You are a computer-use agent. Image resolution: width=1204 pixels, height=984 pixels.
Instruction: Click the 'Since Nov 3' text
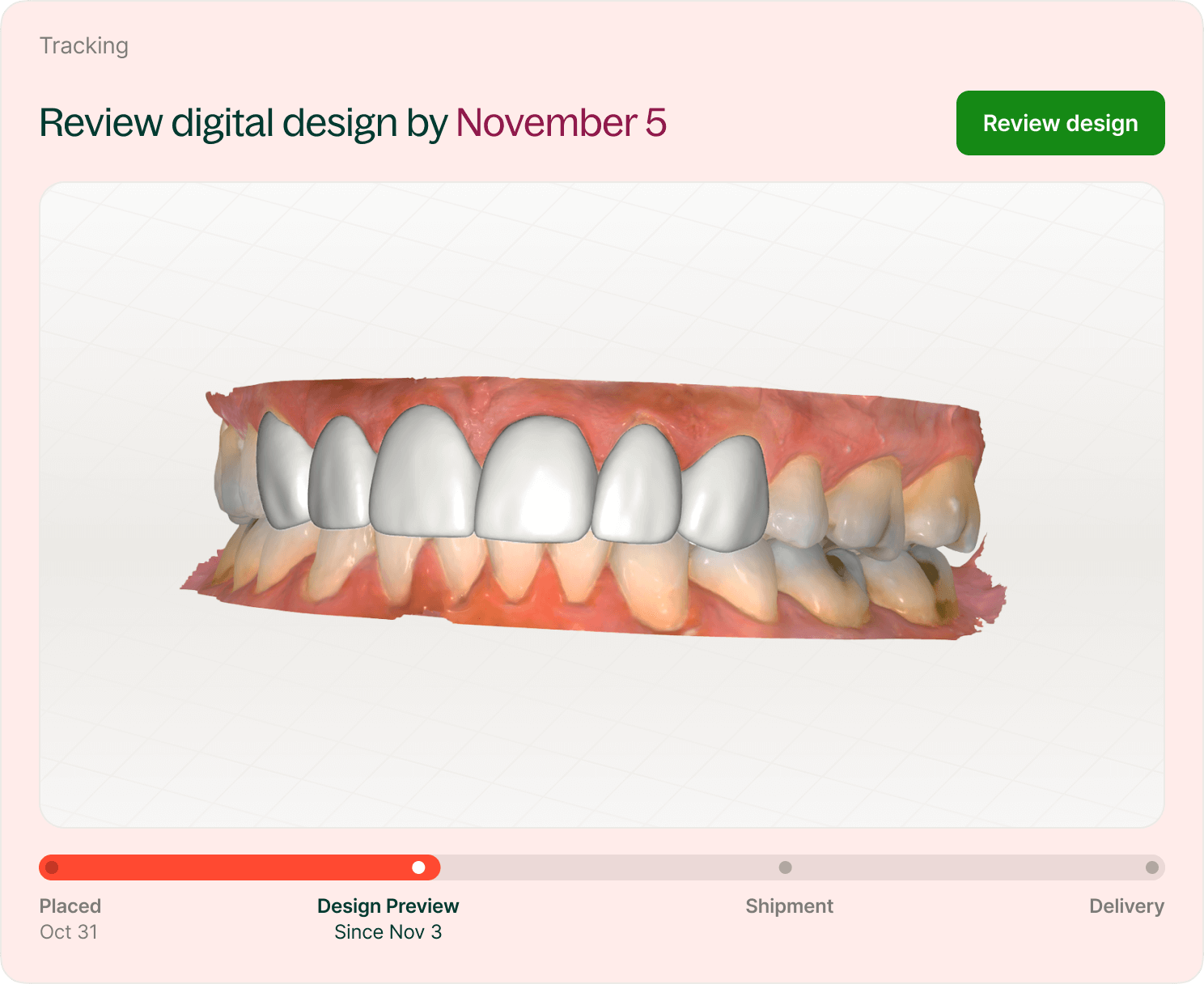[x=388, y=932]
